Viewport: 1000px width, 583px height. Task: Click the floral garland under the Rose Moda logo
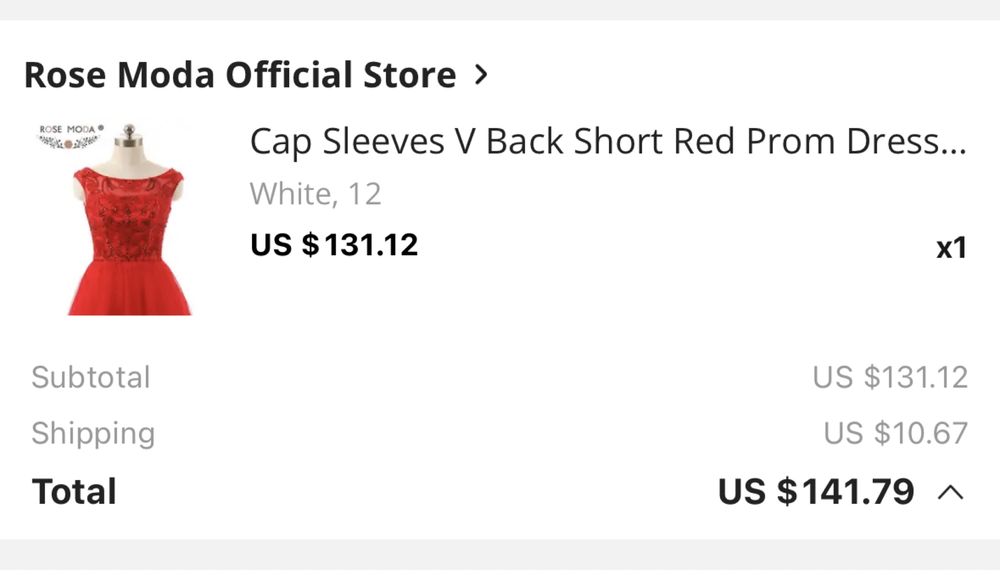68,144
